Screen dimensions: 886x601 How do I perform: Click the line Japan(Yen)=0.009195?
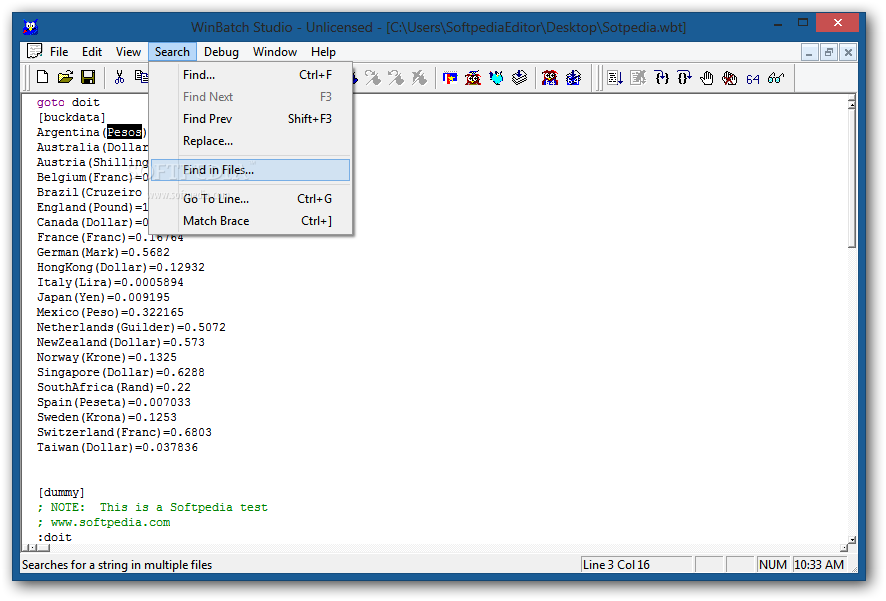pyautogui.click(x=103, y=297)
